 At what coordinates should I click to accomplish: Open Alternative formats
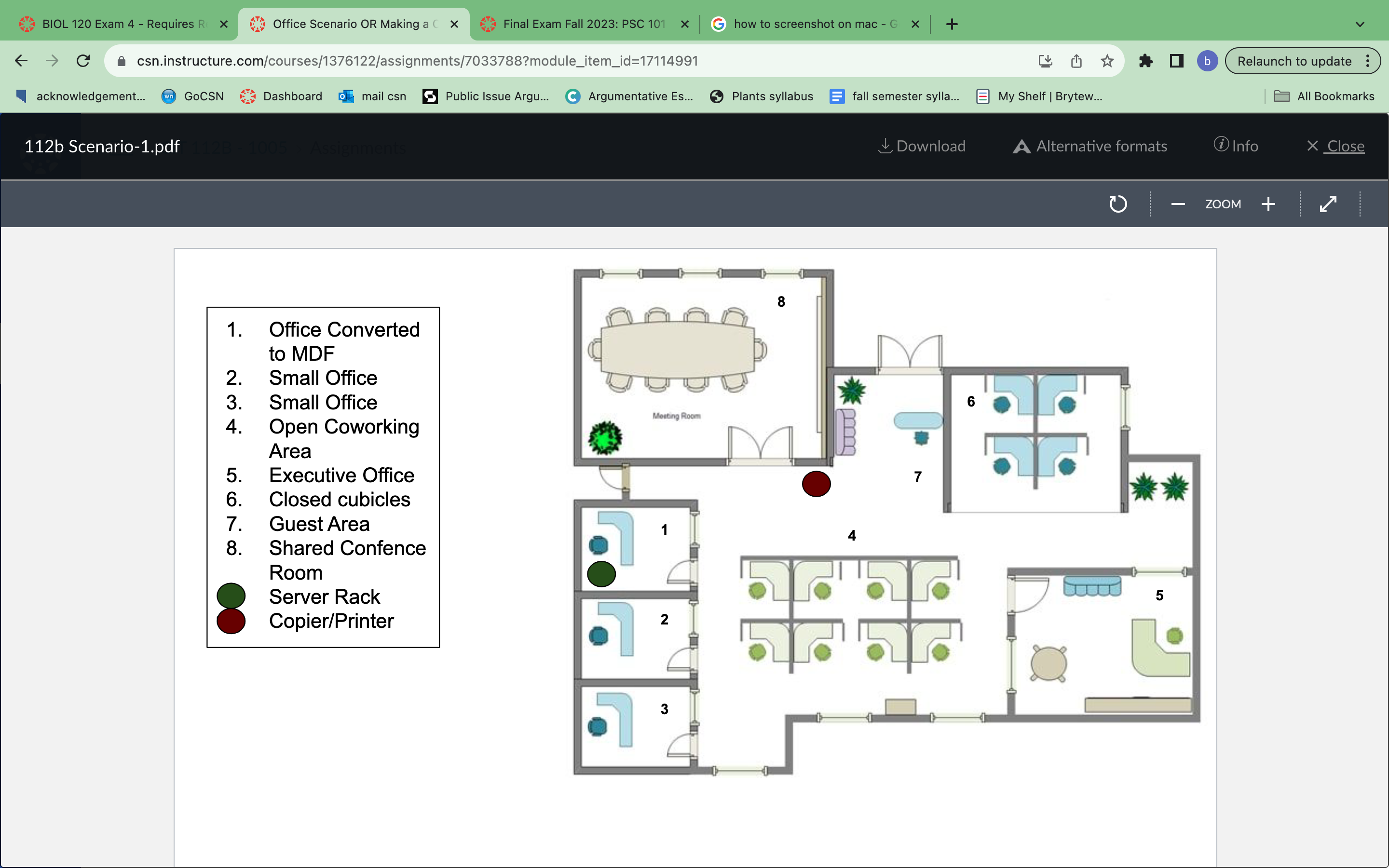[1089, 146]
